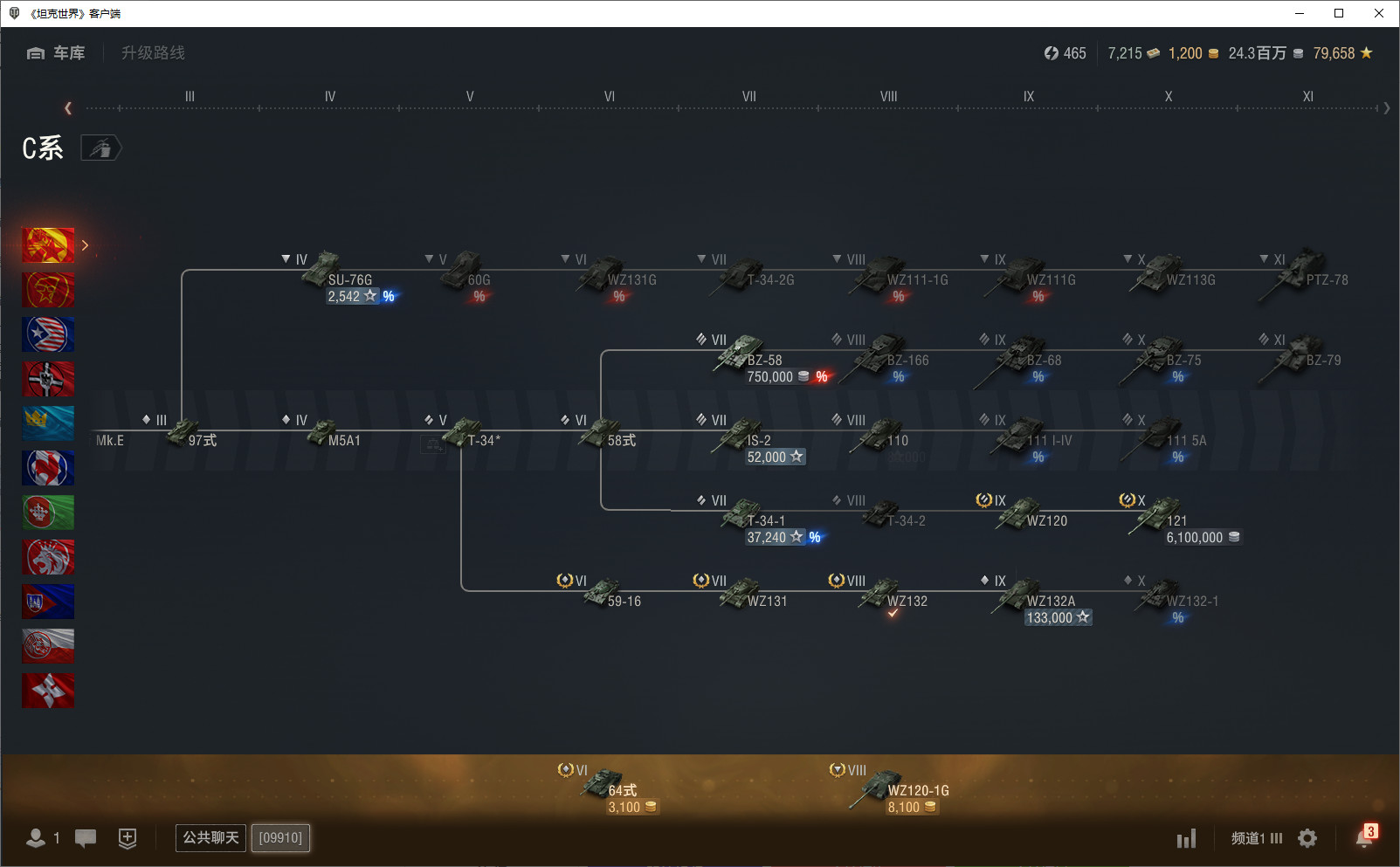1400x867 pixels.
Task: Click the right tier navigation arrow
Action: coord(1387,108)
